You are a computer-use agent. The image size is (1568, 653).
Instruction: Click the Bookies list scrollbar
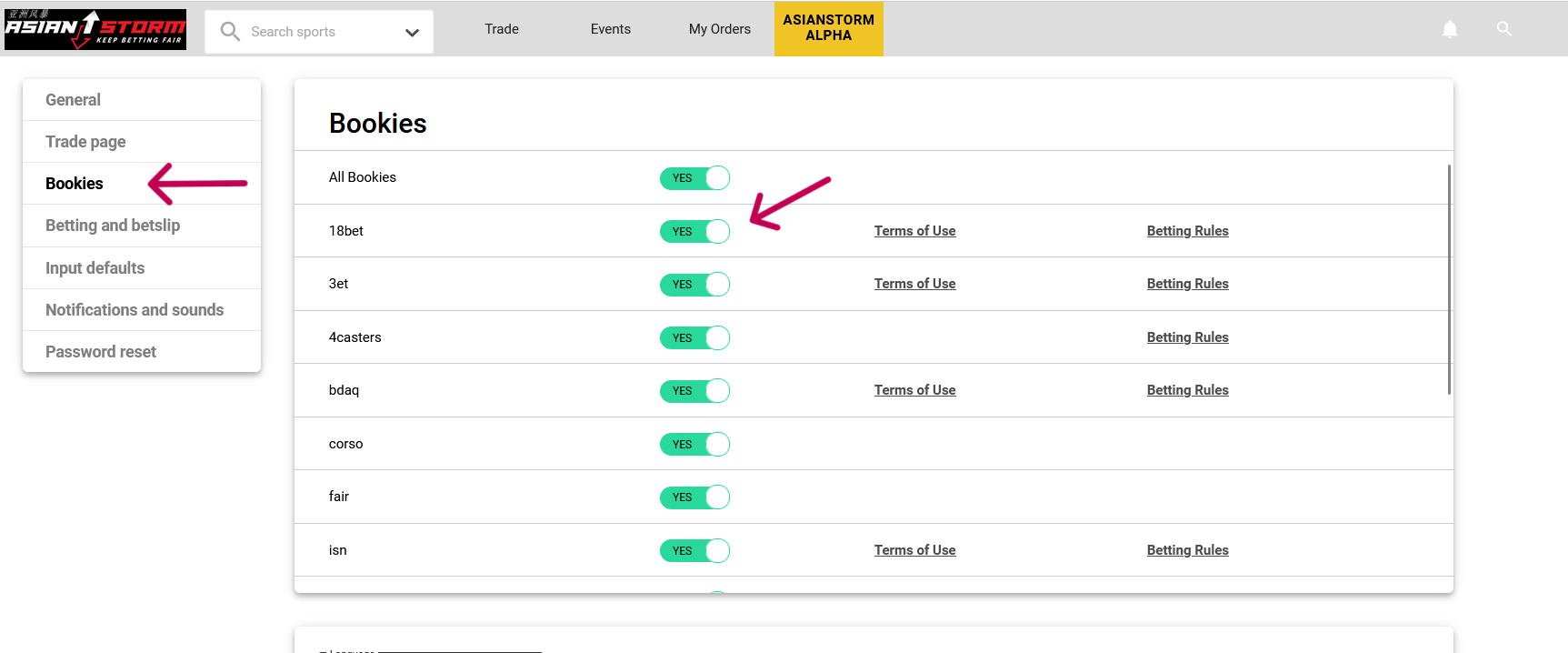click(x=1449, y=279)
